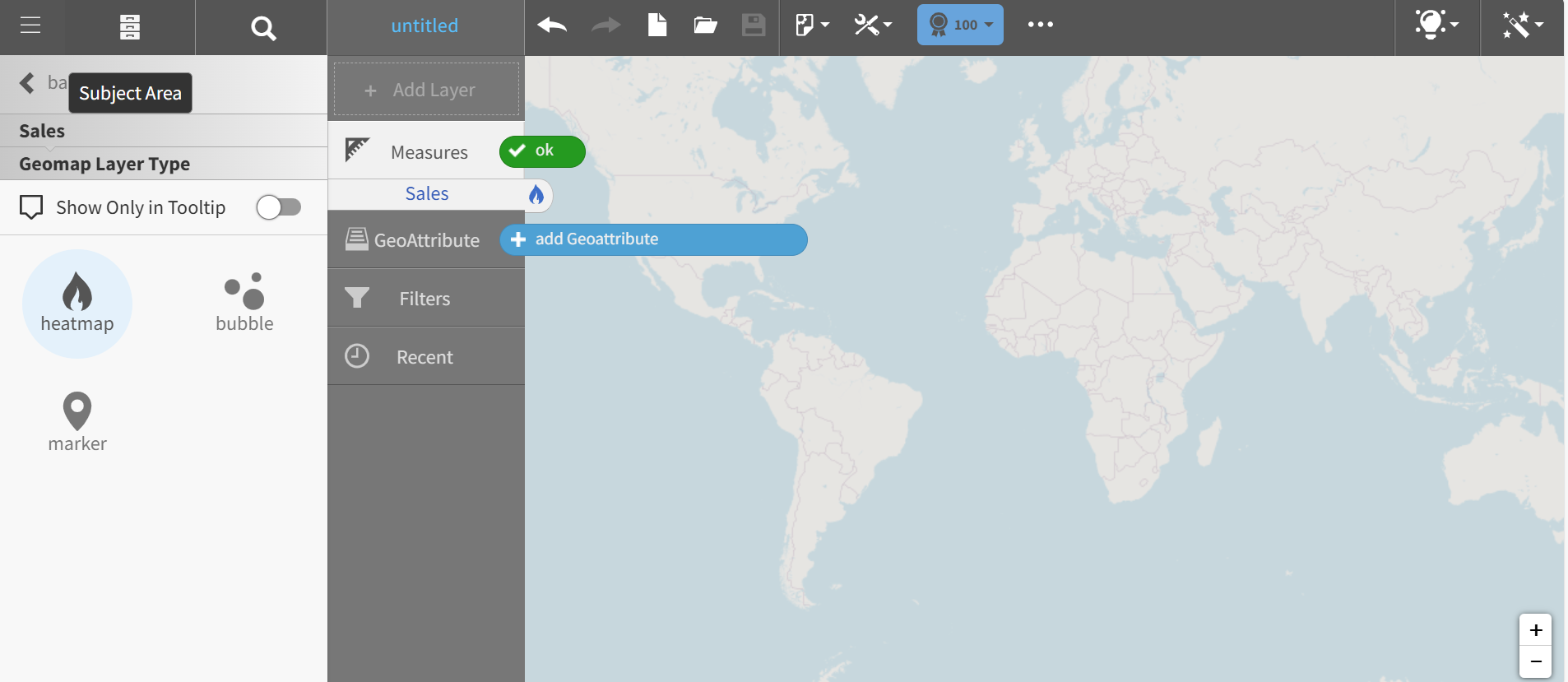
Task: Select the bubble layer type
Action: 244,304
